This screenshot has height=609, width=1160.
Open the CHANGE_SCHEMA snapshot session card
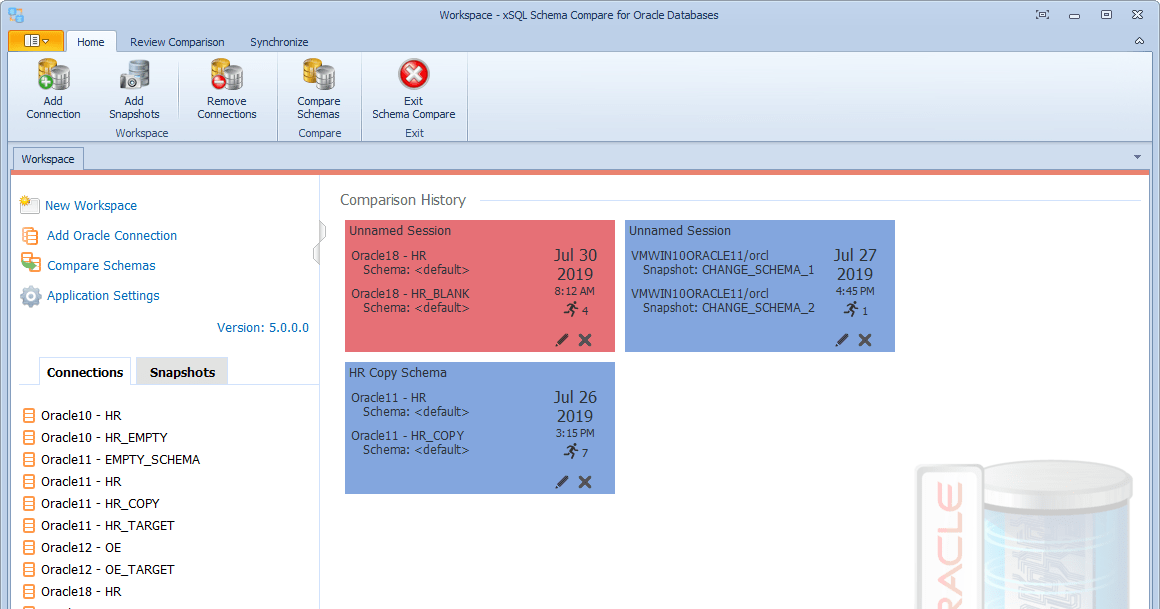760,286
